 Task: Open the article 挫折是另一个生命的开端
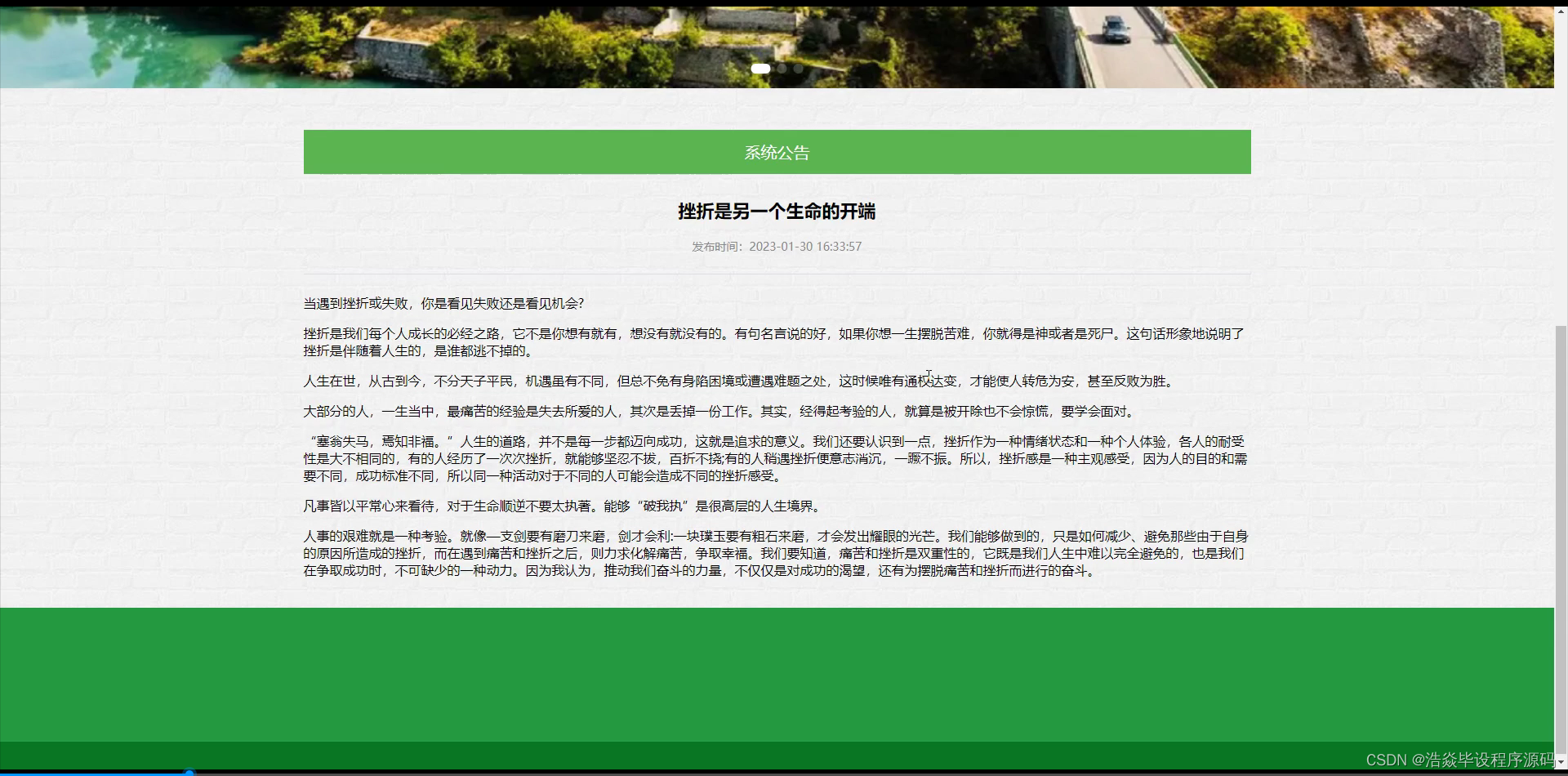pos(777,212)
